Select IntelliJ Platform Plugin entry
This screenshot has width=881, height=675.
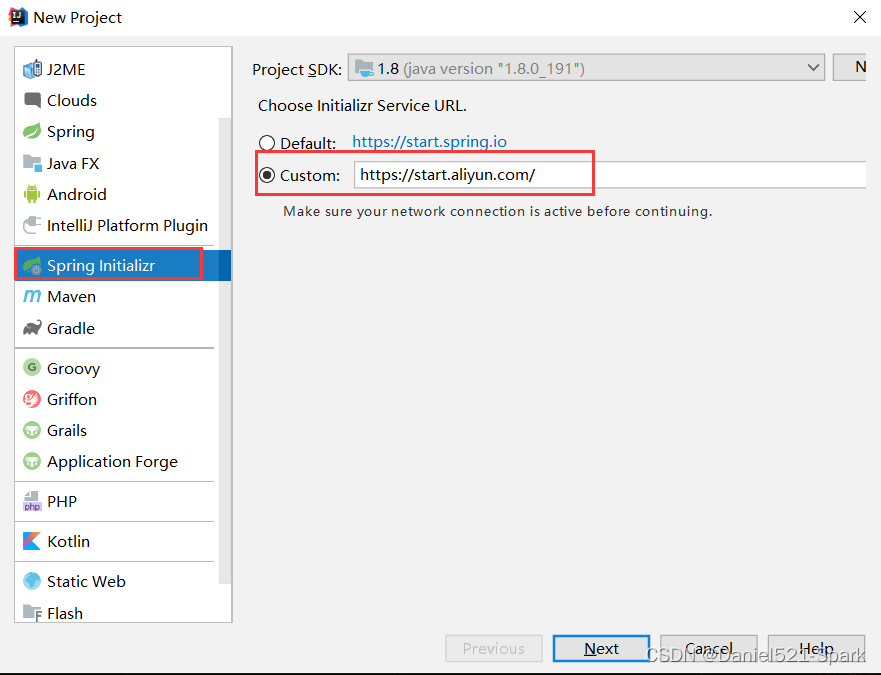pyautogui.click(x=117, y=225)
